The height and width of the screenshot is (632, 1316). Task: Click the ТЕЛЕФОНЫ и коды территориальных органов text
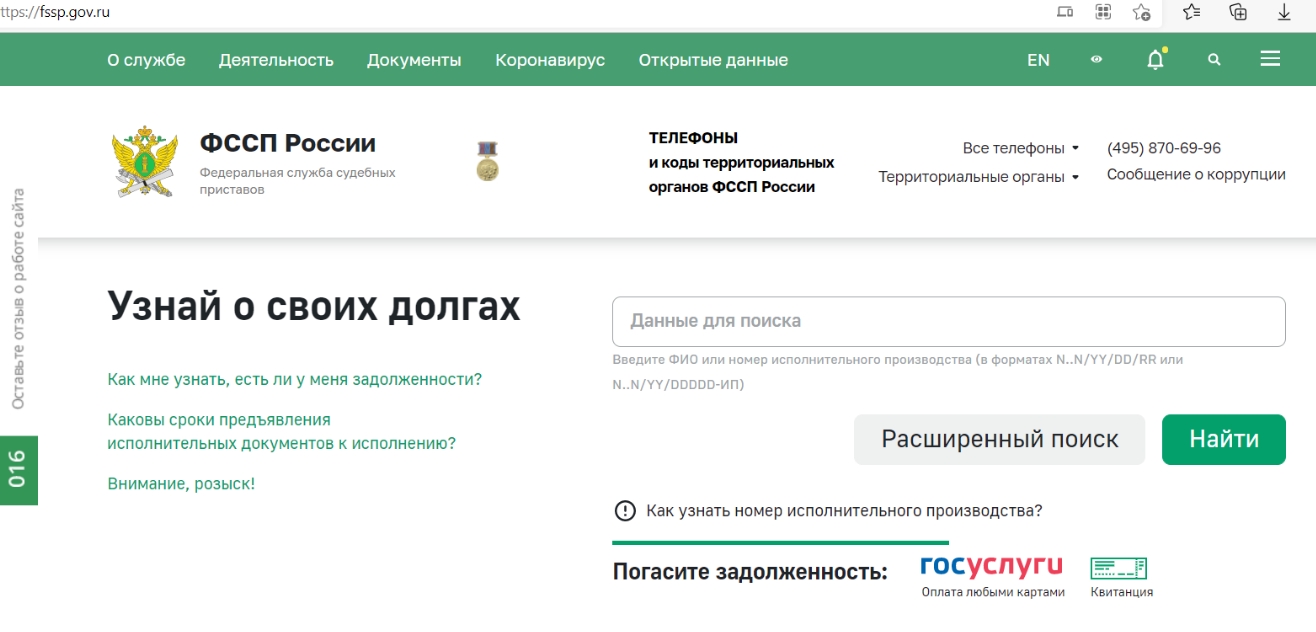click(x=741, y=162)
